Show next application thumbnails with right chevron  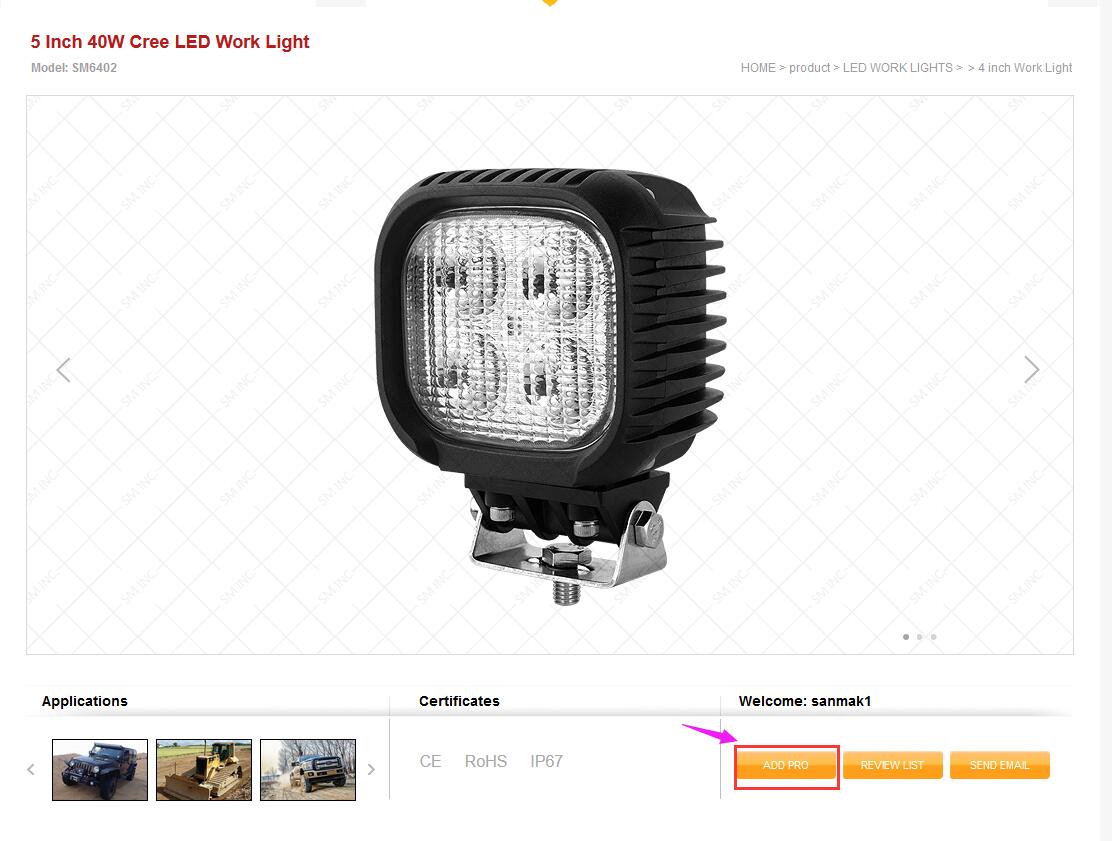(371, 769)
